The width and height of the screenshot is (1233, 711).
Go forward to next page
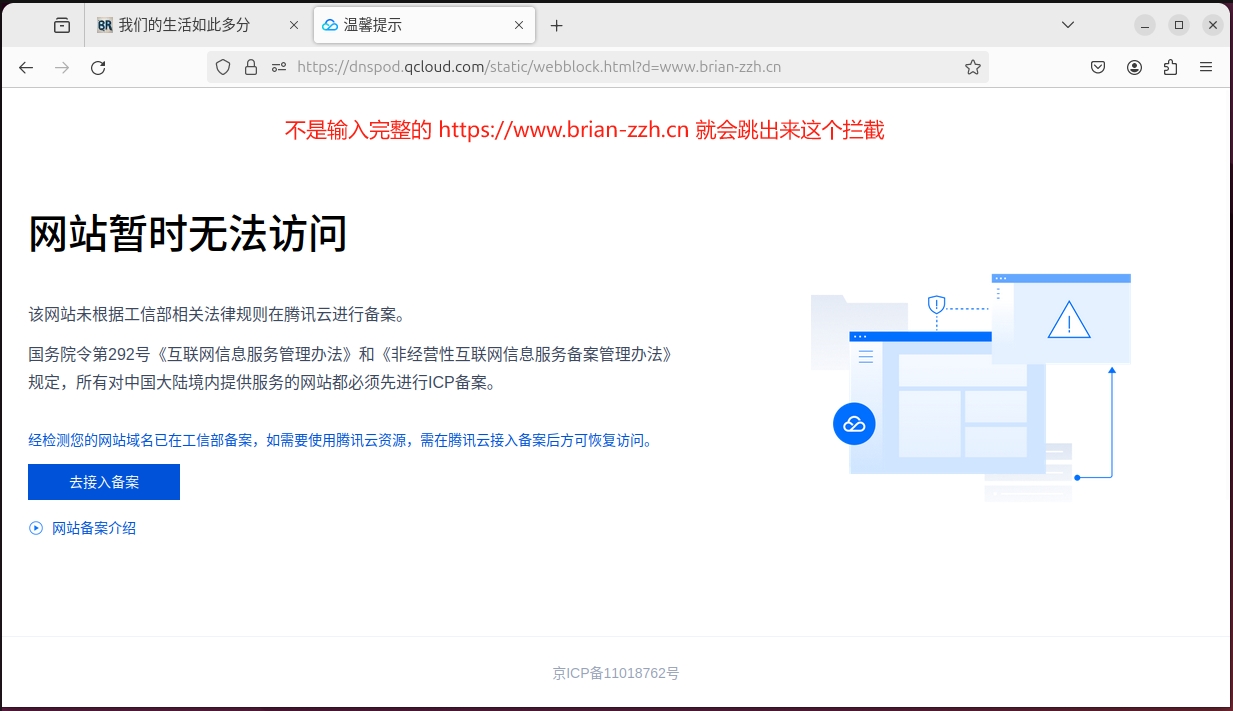tap(62, 67)
